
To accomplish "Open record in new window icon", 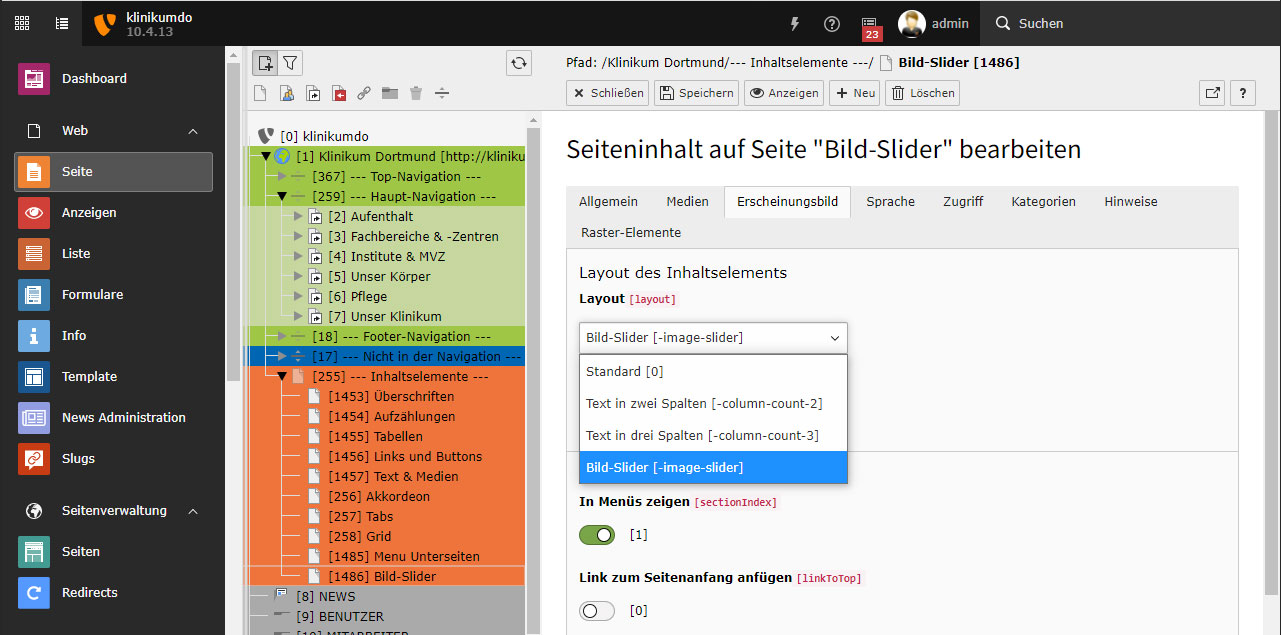I will coord(1212,93).
